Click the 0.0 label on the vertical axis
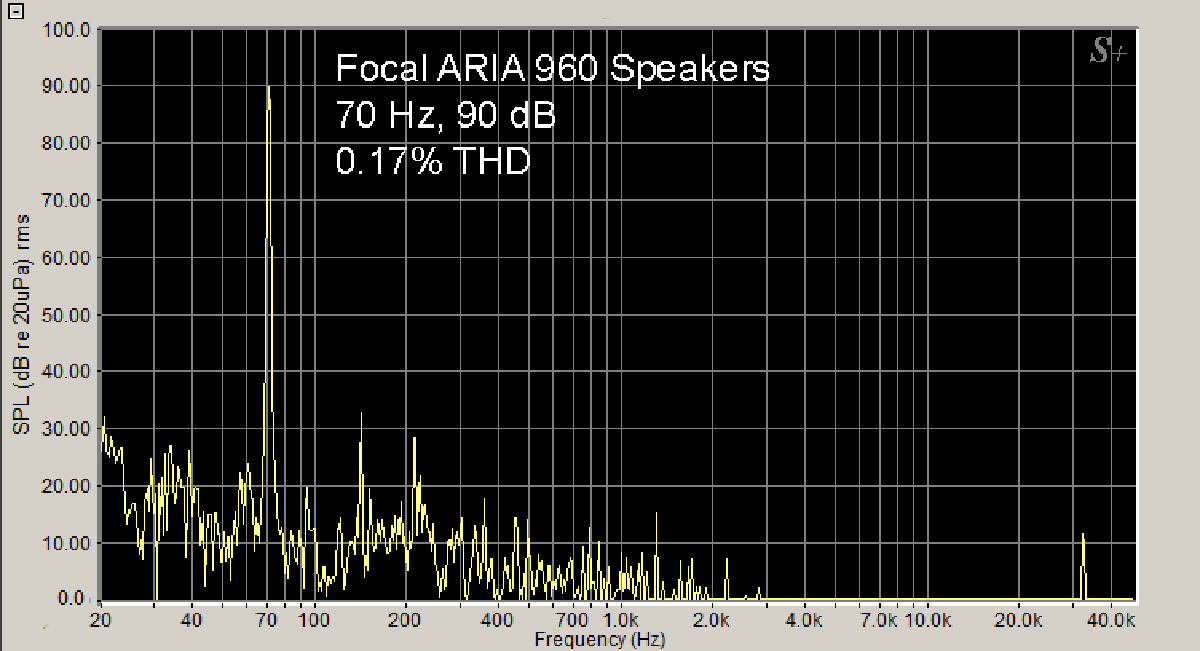Image resolution: width=1200 pixels, height=651 pixels. (76, 599)
